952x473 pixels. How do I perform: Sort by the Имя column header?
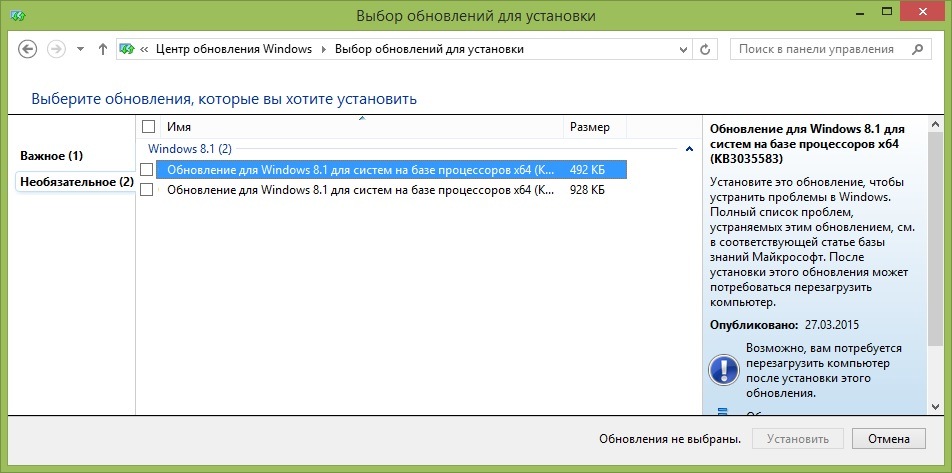pos(363,127)
